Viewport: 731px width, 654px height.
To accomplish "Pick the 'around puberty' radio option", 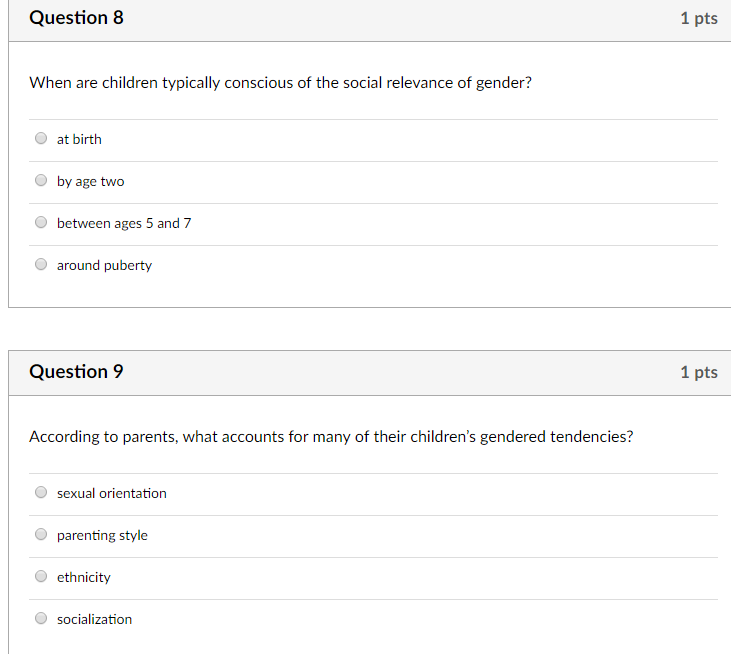I will pos(41,264).
